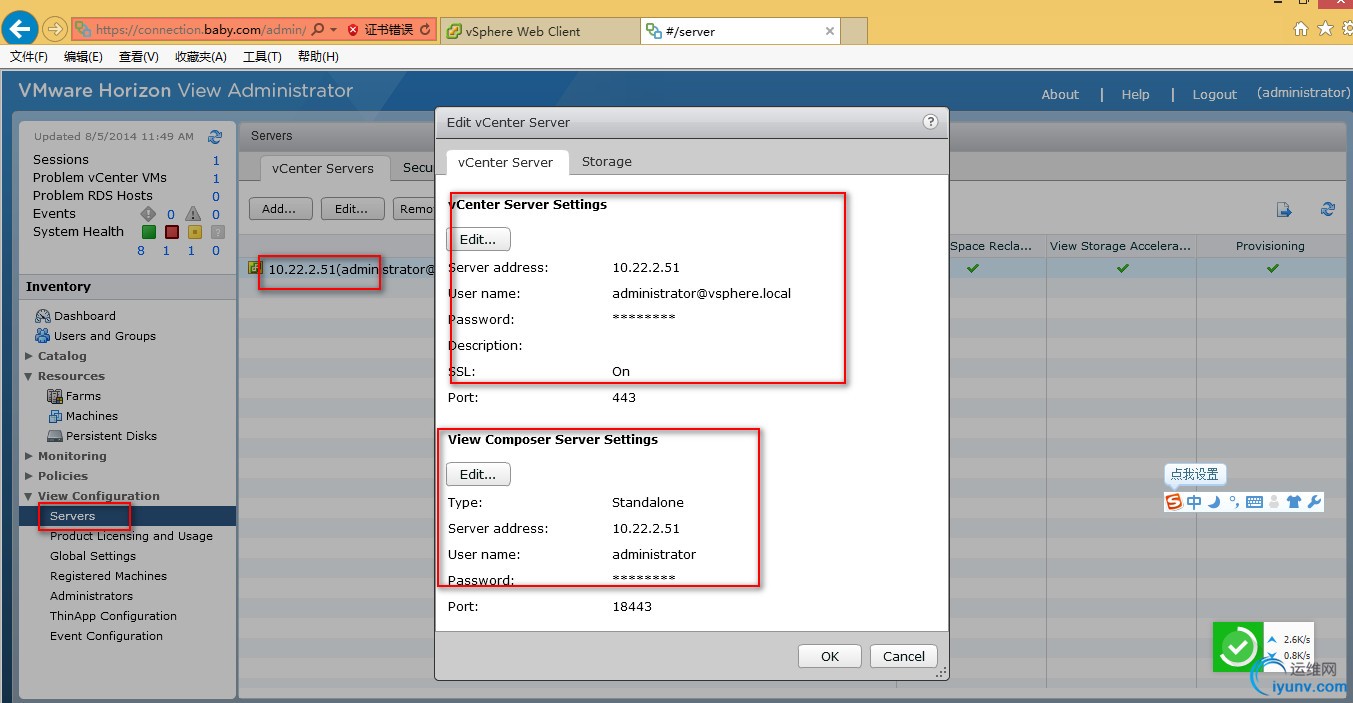The image size is (1353, 703).
Task: Select Global Settings in the sidebar
Action: pyautogui.click(x=93, y=556)
